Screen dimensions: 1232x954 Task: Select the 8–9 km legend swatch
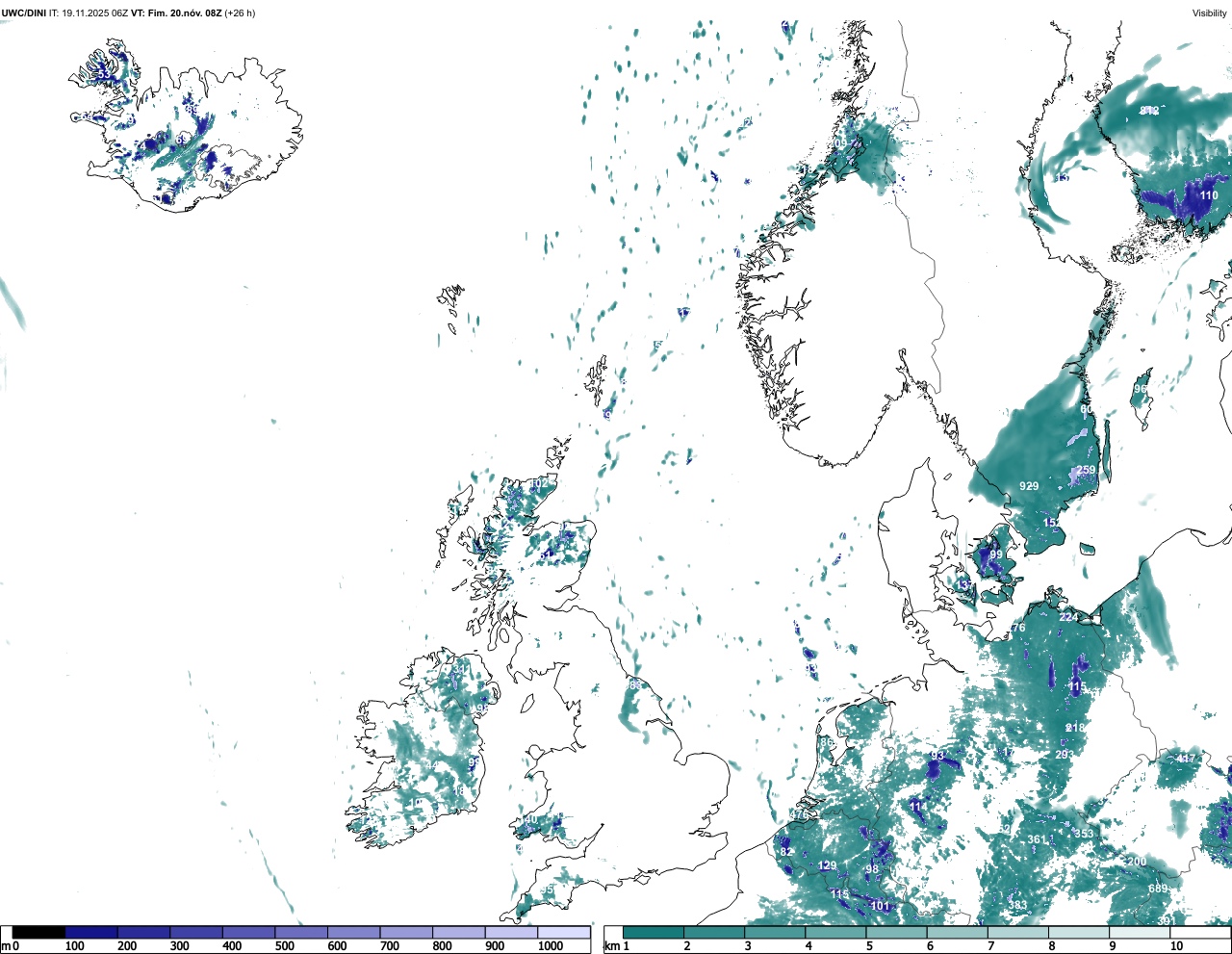click(1080, 933)
